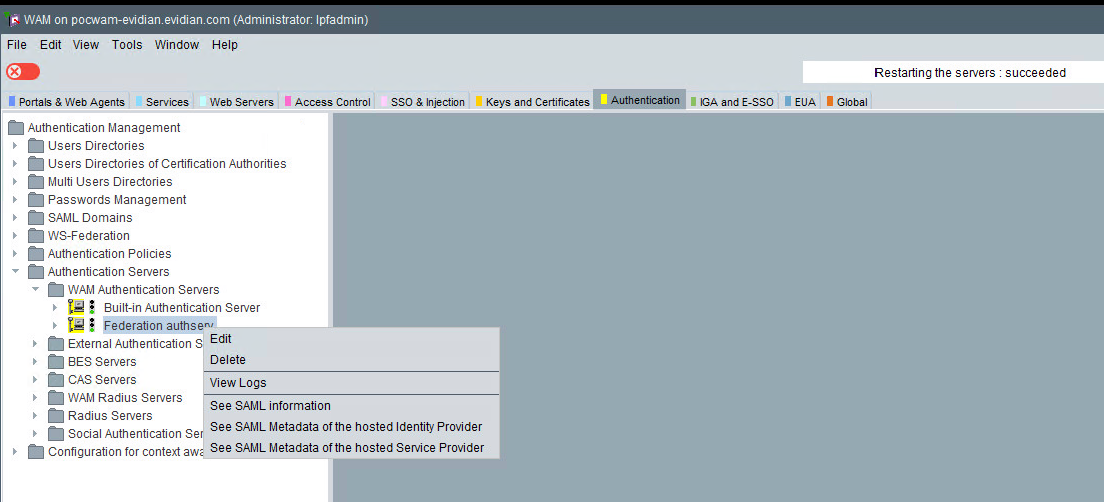Select View Logs in the context menu

point(238,383)
